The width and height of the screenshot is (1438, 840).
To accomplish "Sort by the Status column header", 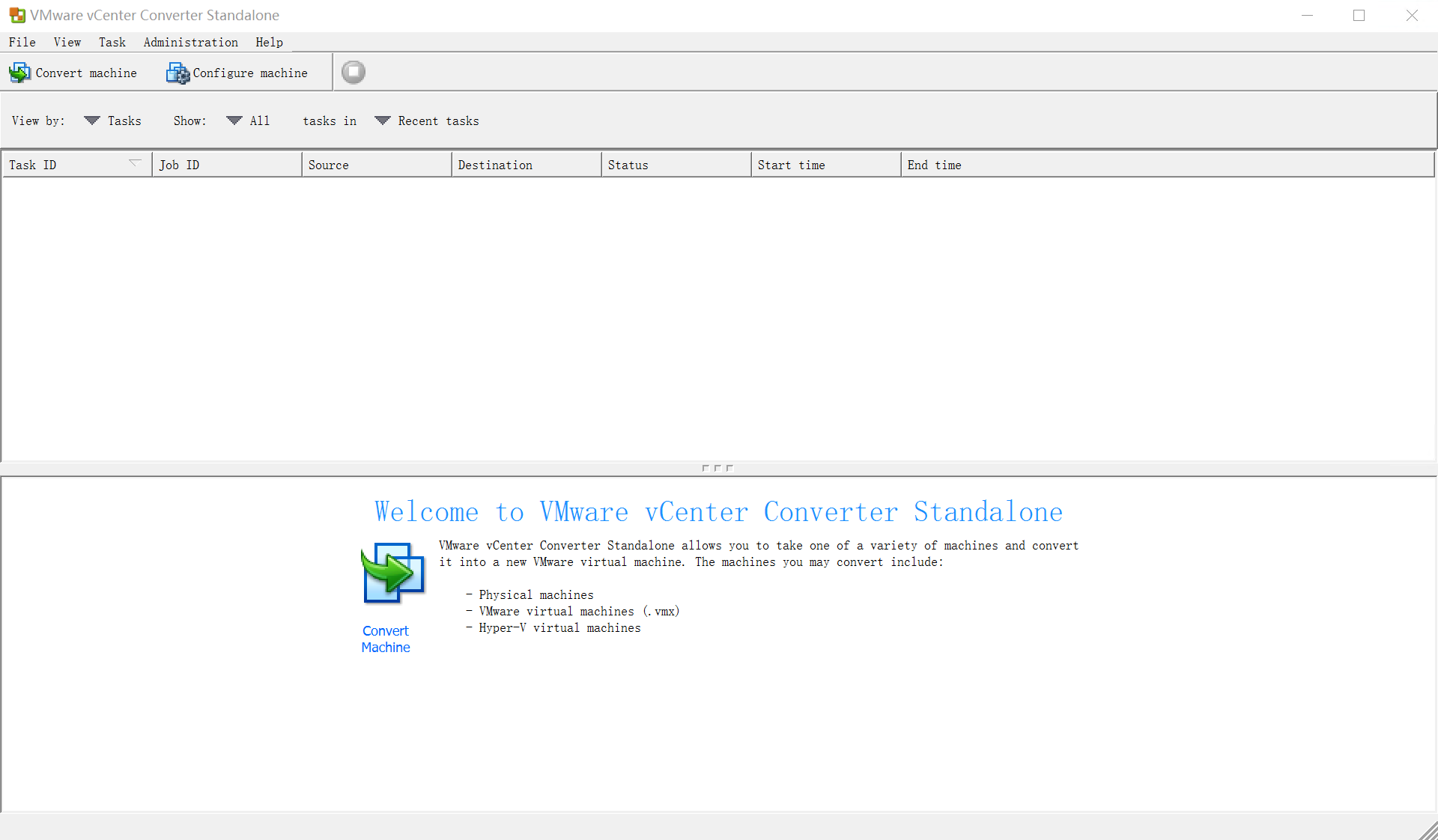I will coord(674,165).
